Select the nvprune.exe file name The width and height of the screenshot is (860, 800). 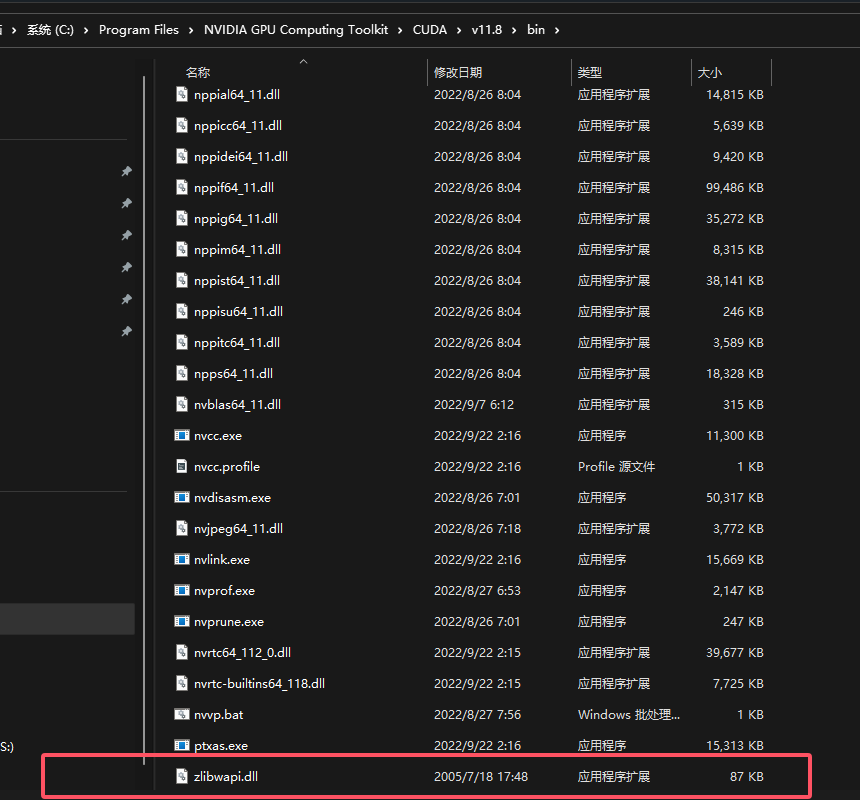(229, 622)
